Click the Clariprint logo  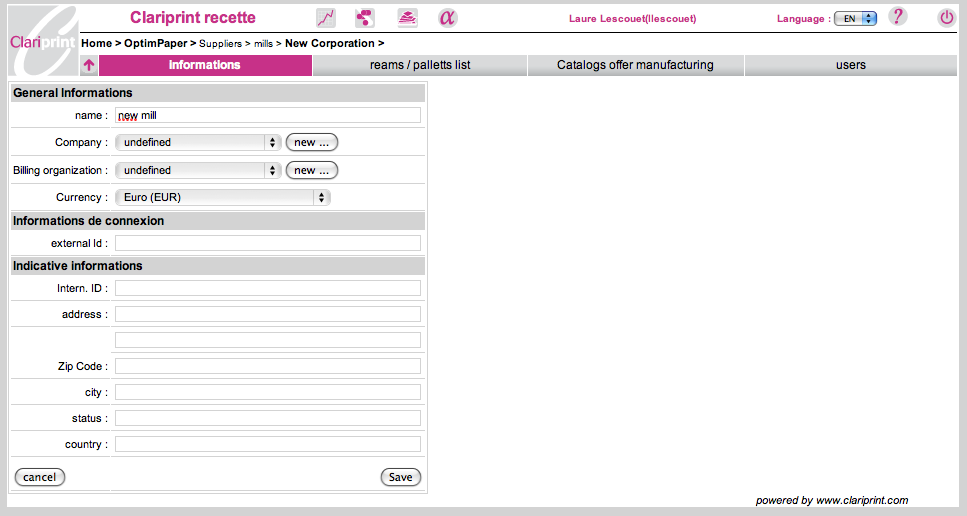(x=40, y=40)
